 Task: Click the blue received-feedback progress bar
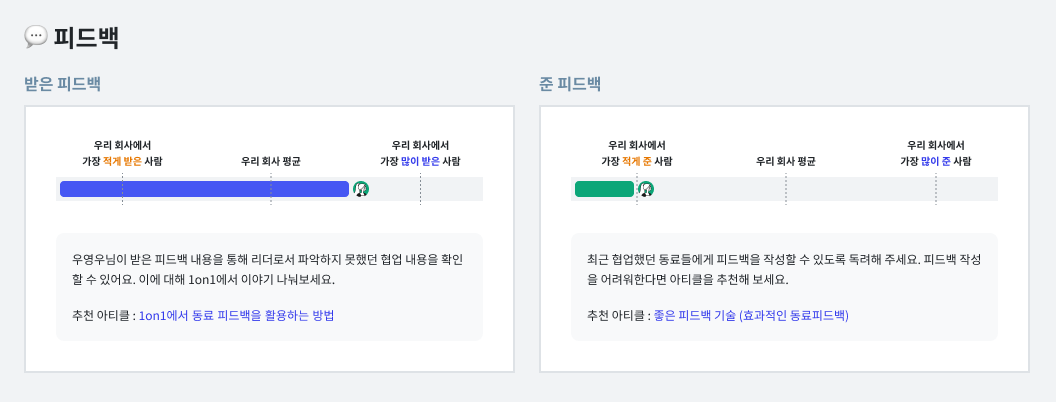pyautogui.click(x=204, y=189)
